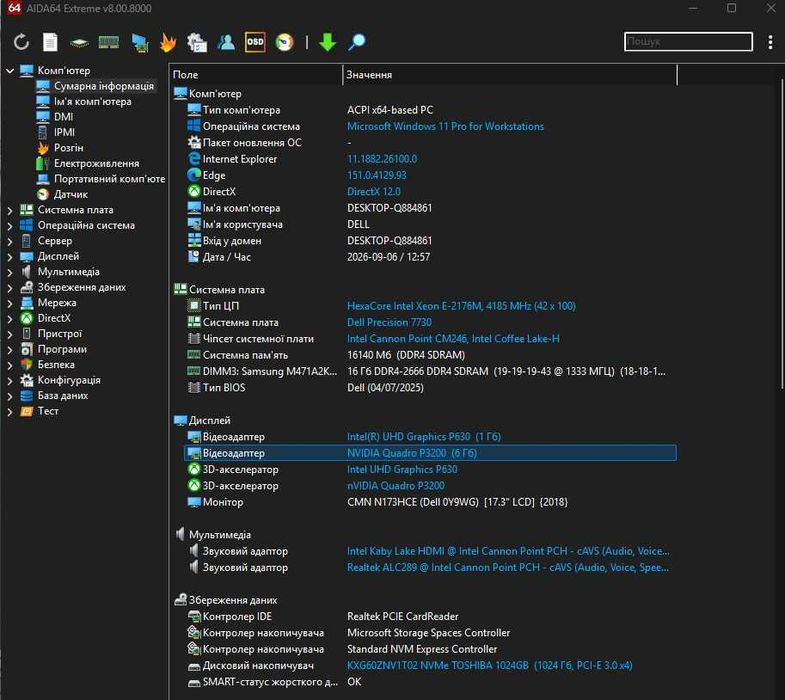
Task: Select the SMART-статус жорсткого диска row
Action: pyautogui.click(x=431, y=682)
